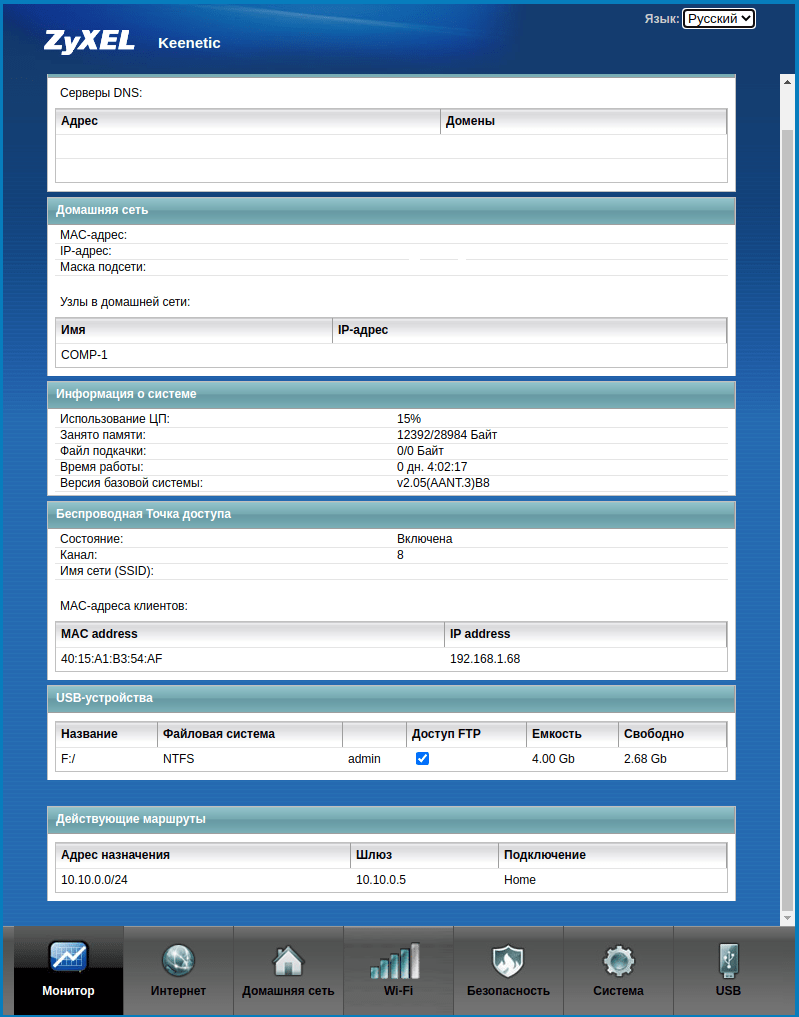The height and width of the screenshot is (1017, 799).
Task: Click the route destination 10.10.0.0/24
Action: (x=94, y=880)
